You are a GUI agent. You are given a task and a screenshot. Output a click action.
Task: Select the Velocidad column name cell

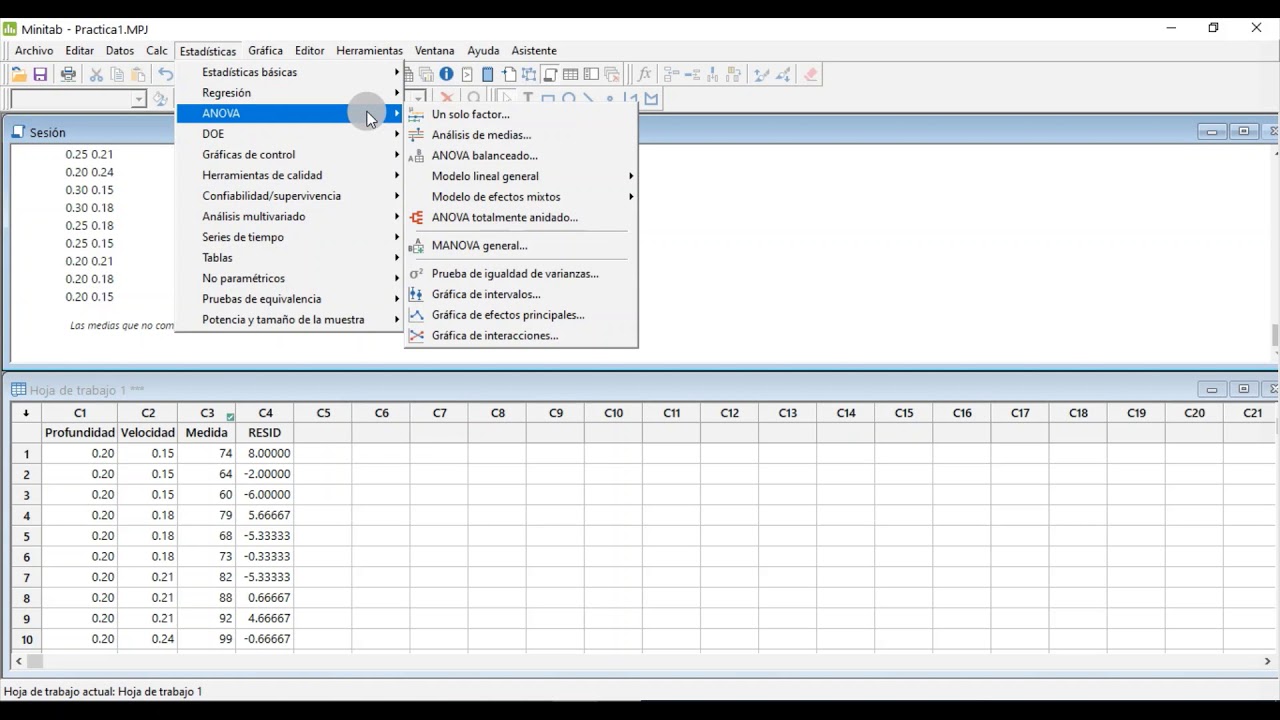pyautogui.click(x=148, y=433)
